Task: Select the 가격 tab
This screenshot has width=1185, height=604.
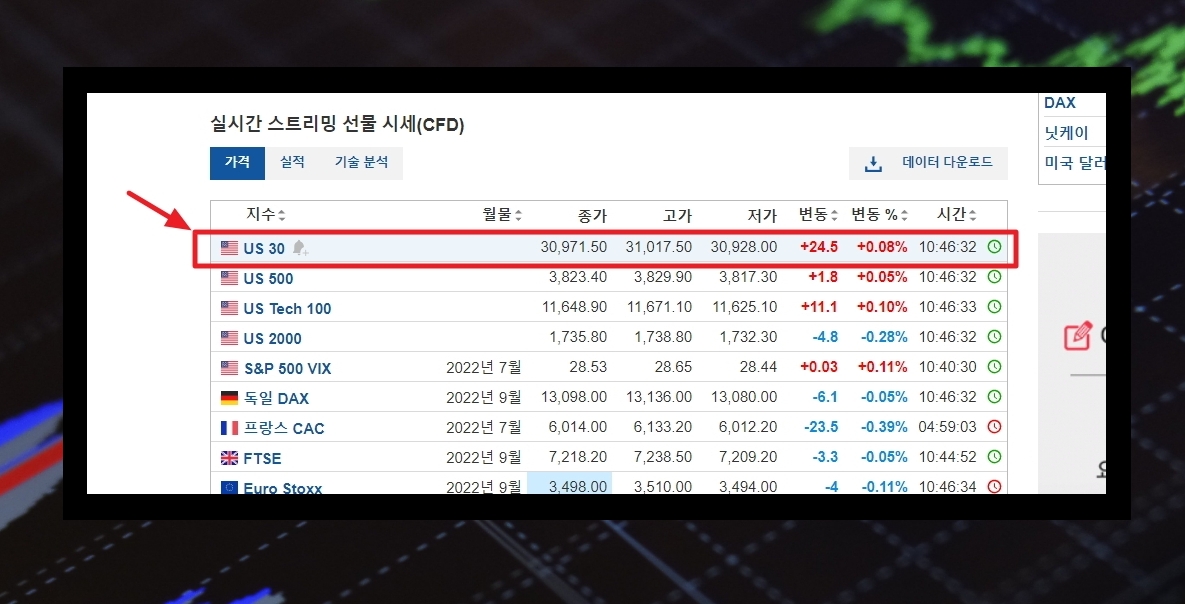Action: click(237, 163)
